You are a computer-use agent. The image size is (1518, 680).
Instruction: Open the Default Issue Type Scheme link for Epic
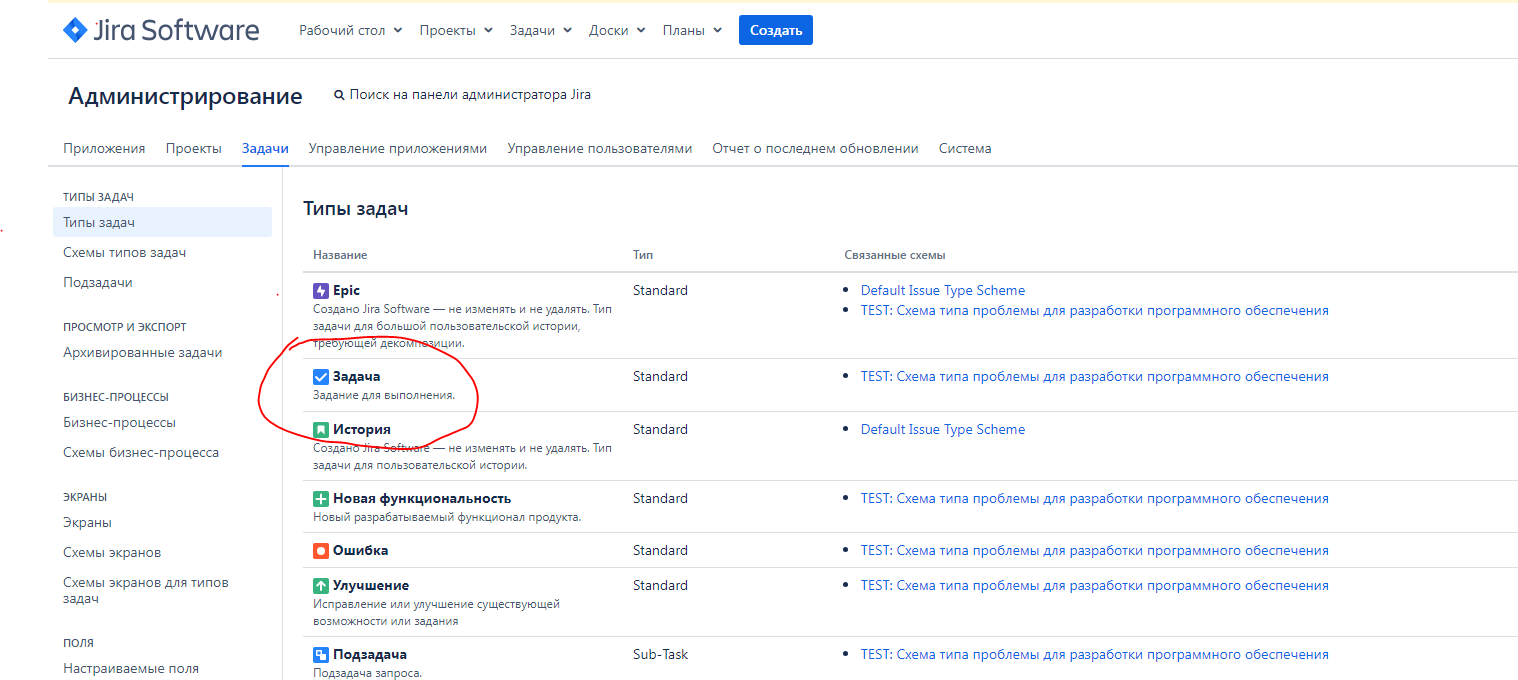tap(942, 291)
